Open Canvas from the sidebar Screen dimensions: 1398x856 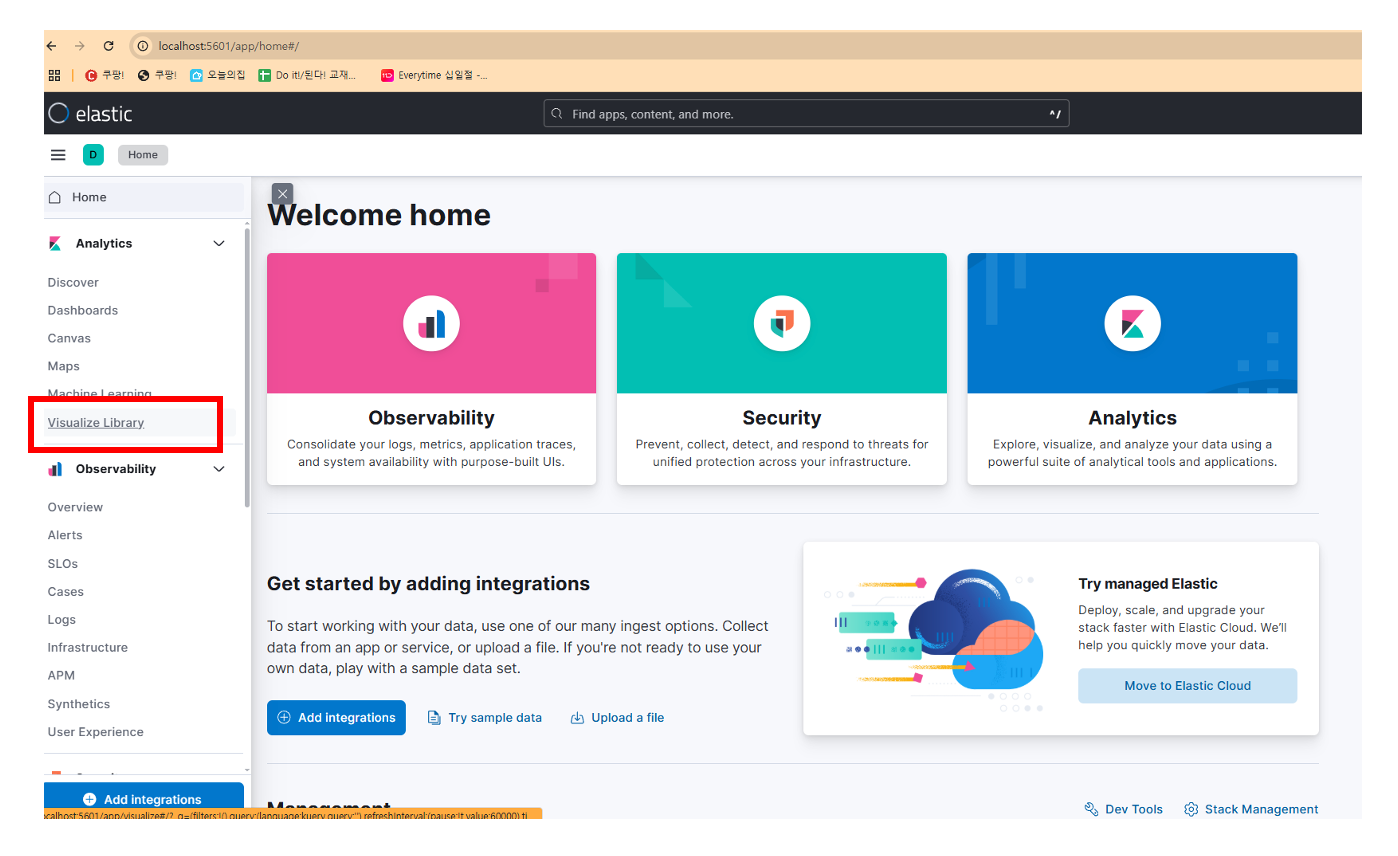69,338
